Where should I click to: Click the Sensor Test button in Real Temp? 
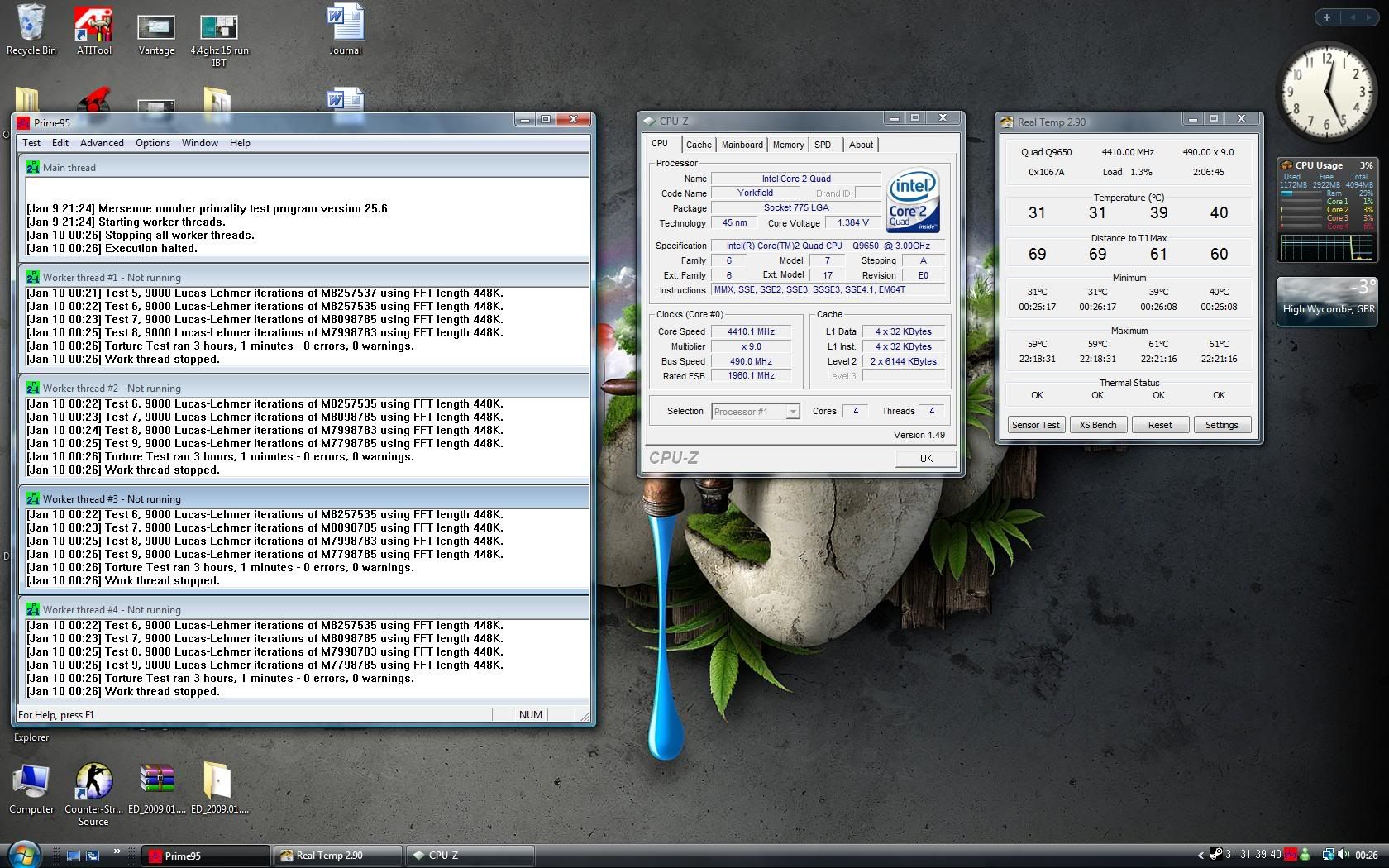click(x=1036, y=425)
